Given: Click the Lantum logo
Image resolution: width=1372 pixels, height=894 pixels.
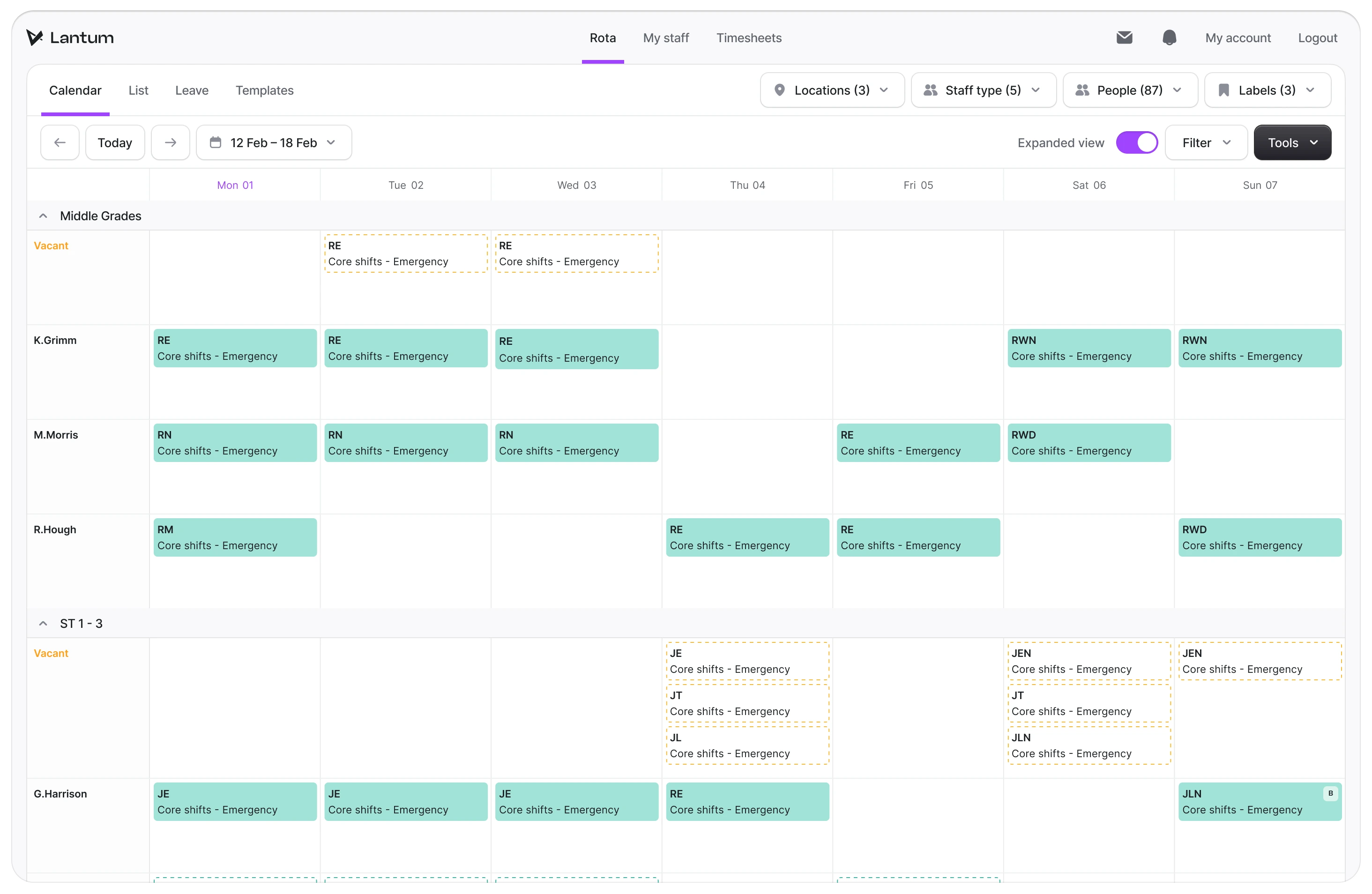Looking at the screenshot, I should (x=70, y=38).
